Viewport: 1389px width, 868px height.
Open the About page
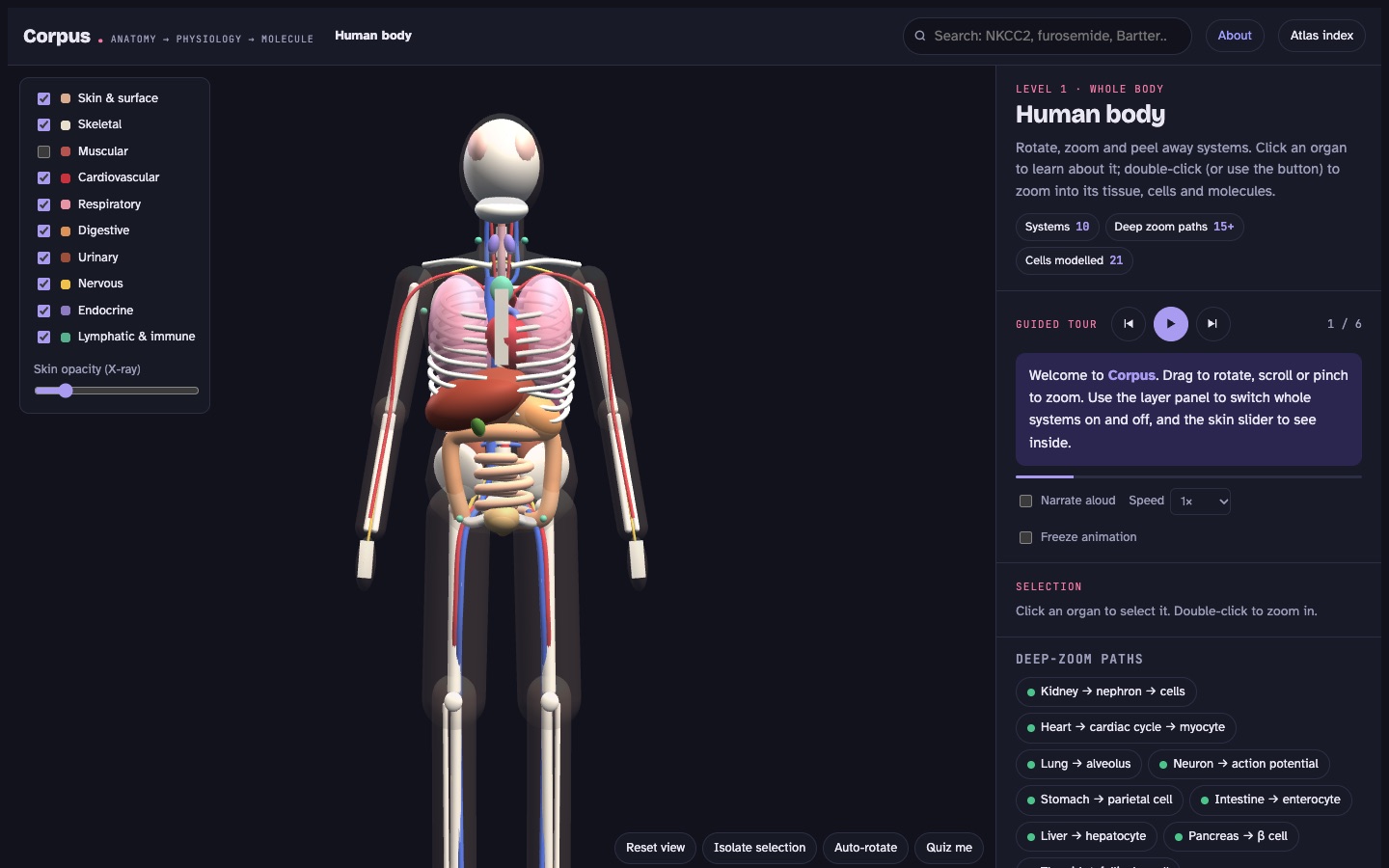pos(1235,36)
